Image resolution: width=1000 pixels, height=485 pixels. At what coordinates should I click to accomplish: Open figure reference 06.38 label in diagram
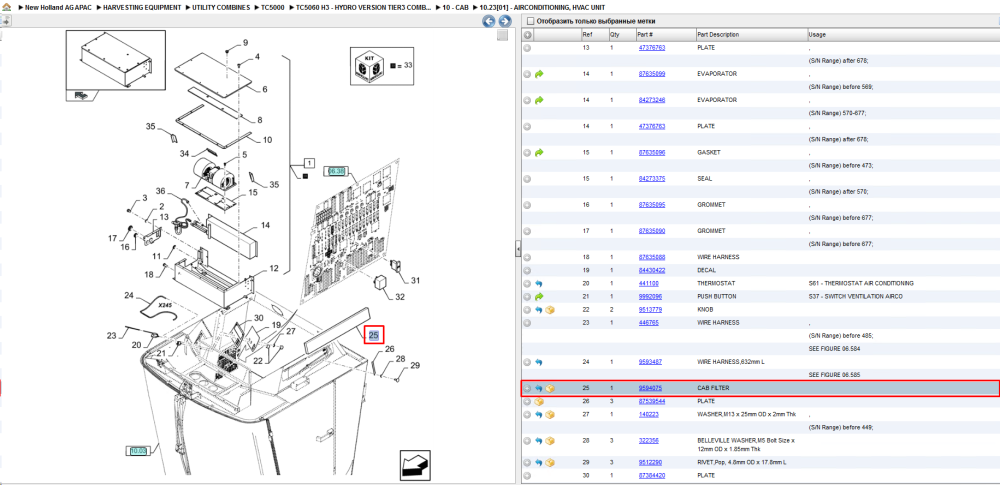[336, 171]
